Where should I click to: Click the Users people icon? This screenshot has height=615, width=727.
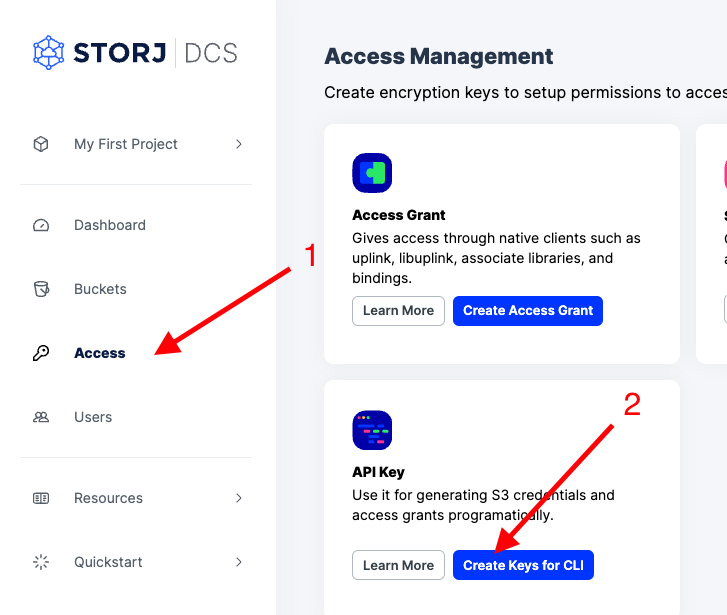click(x=41, y=417)
